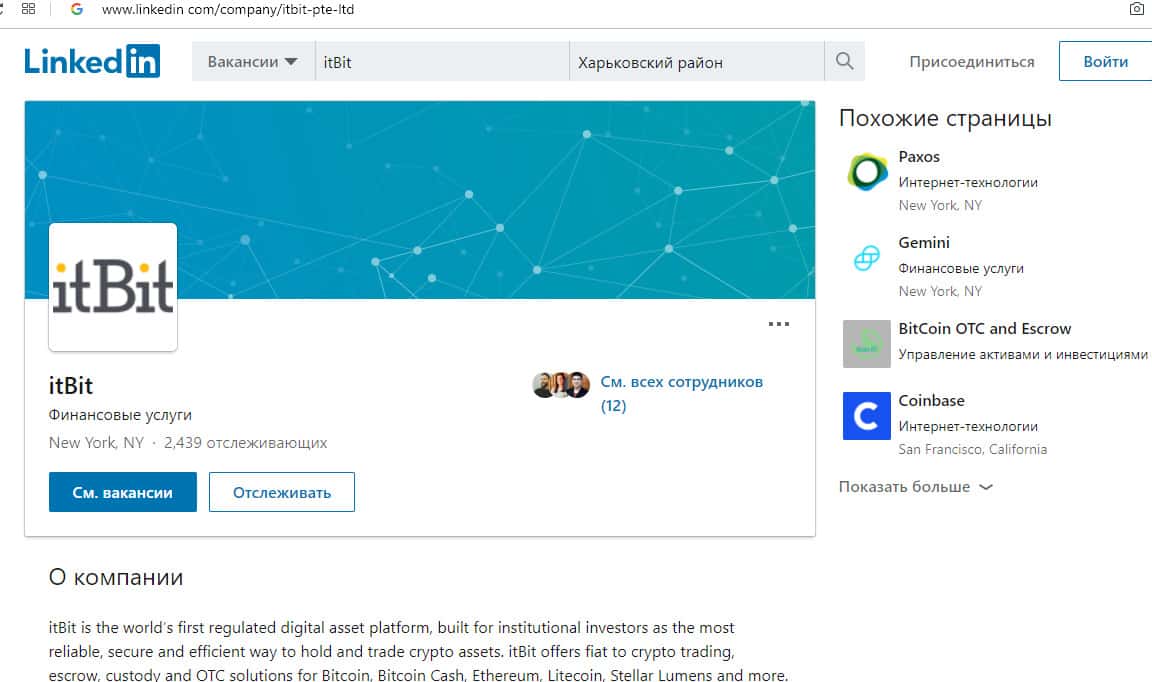Click the Присоединиться link
This screenshot has height=682, width=1152.
[971, 62]
